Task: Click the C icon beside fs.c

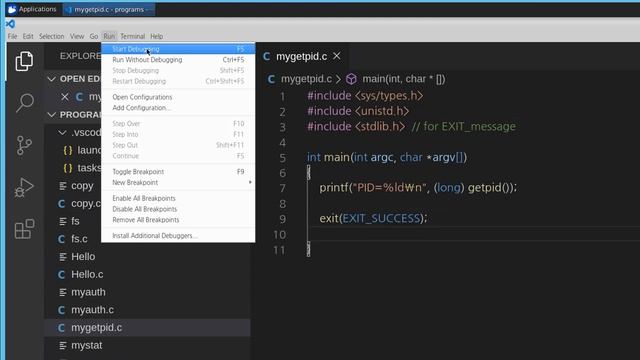Action: coord(61,239)
